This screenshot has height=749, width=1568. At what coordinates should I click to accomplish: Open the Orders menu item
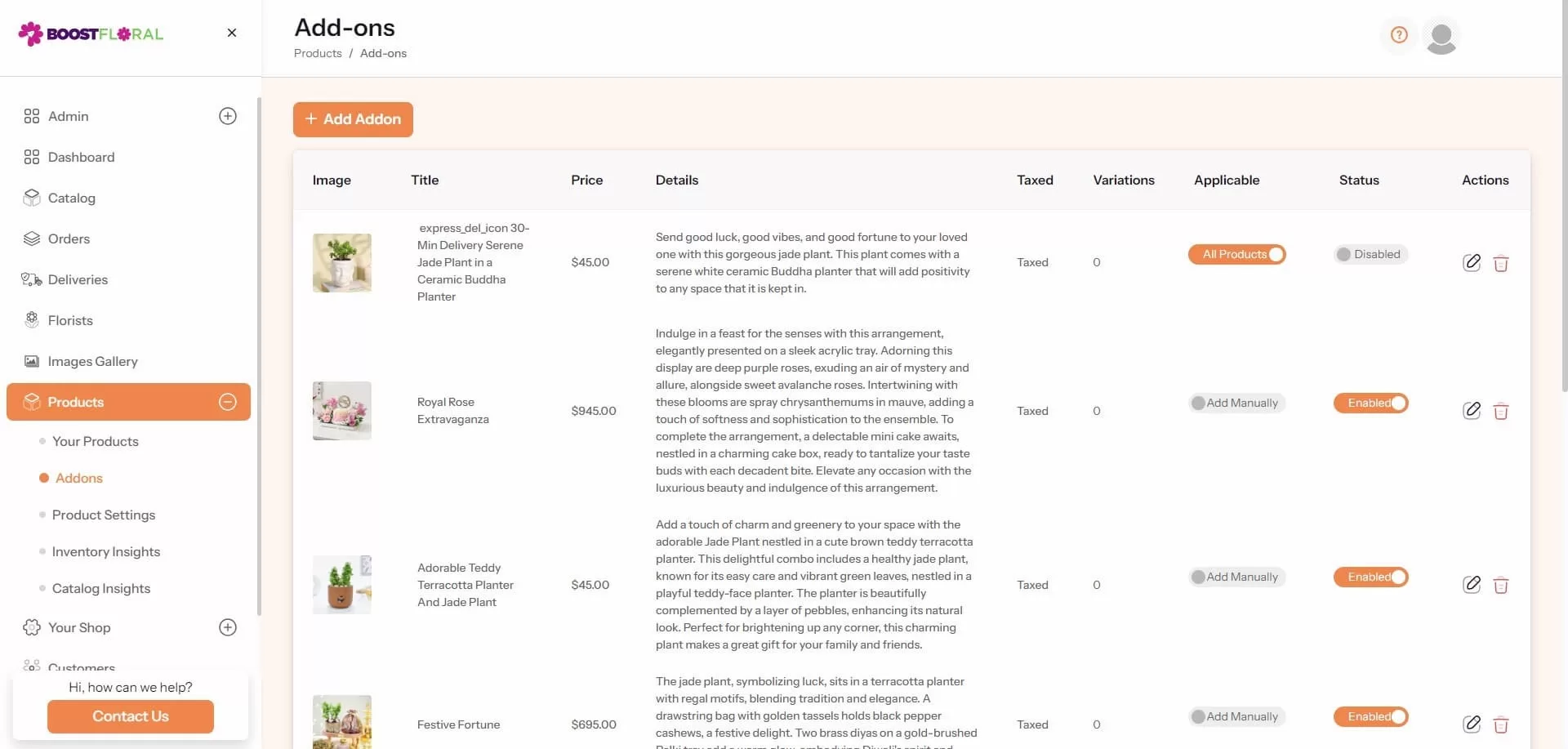pos(129,239)
